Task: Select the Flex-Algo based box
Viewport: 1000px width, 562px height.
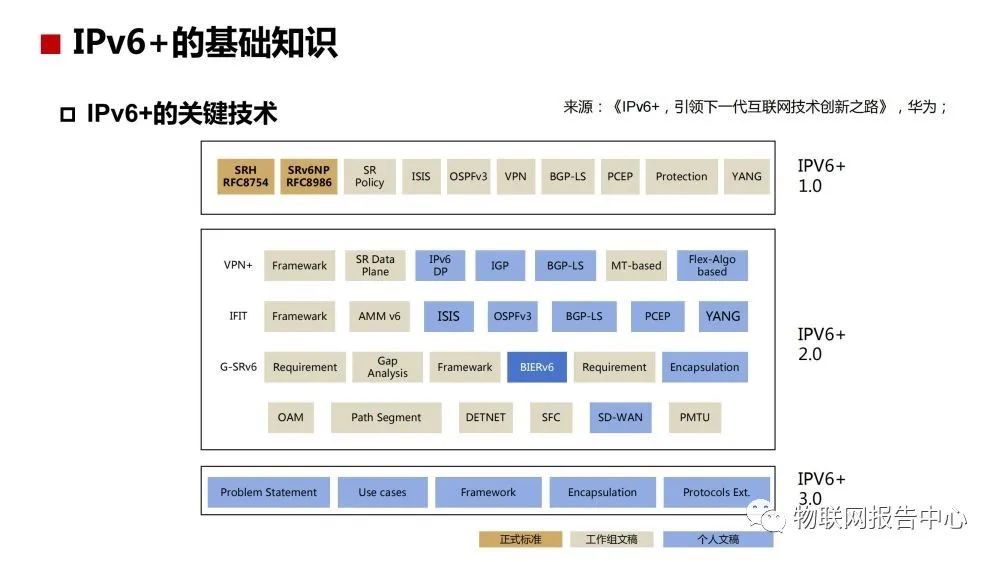Action: click(x=712, y=265)
